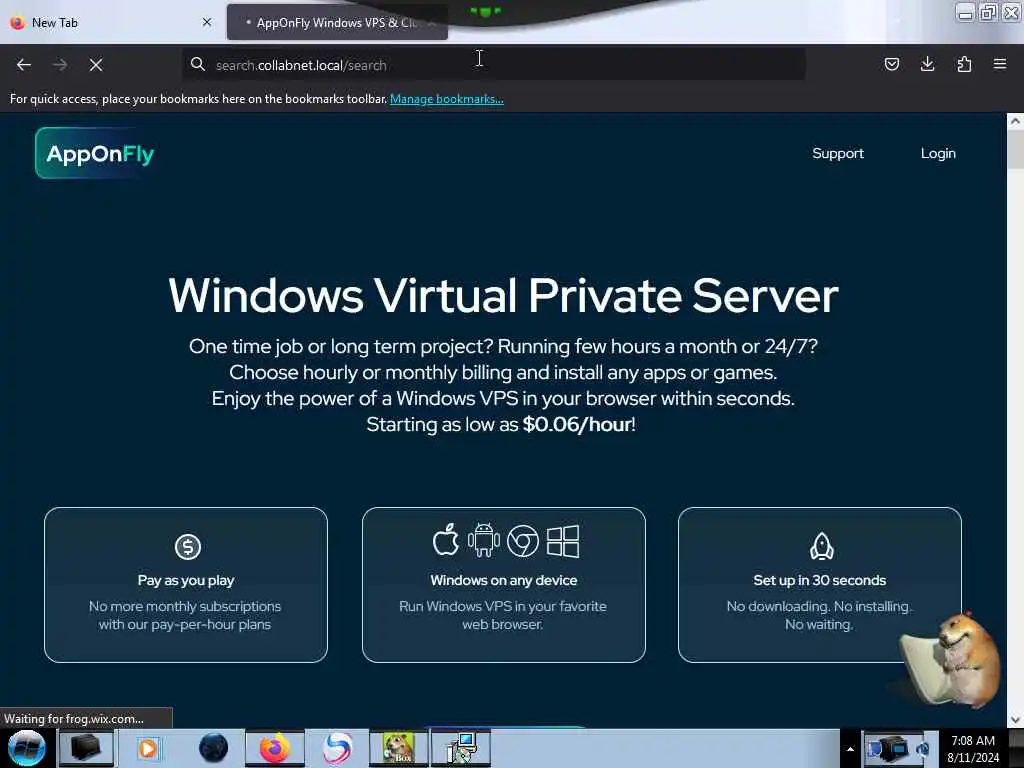Switch to AppOnFly Windows VPS tab
1024x768 pixels.
point(336,23)
